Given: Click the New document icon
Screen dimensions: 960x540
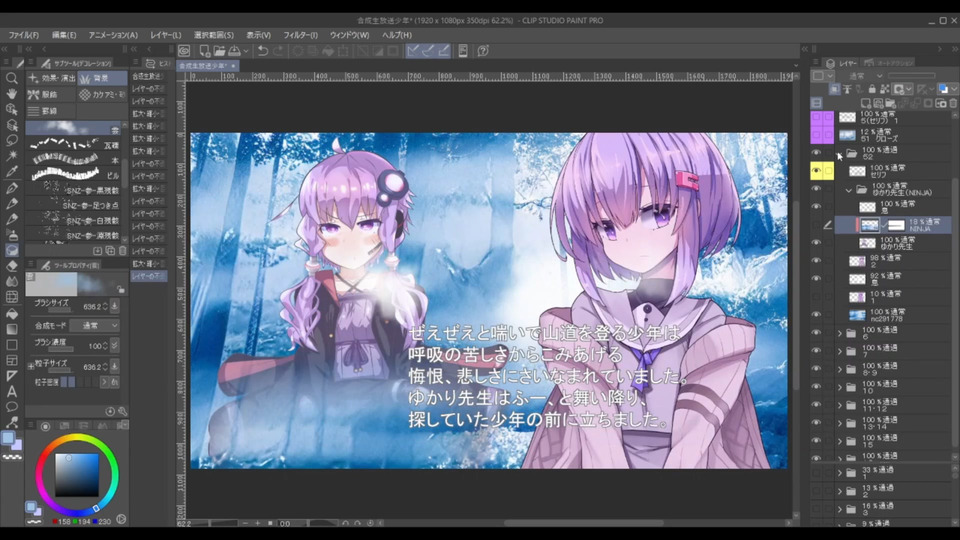Looking at the screenshot, I should tap(204, 51).
